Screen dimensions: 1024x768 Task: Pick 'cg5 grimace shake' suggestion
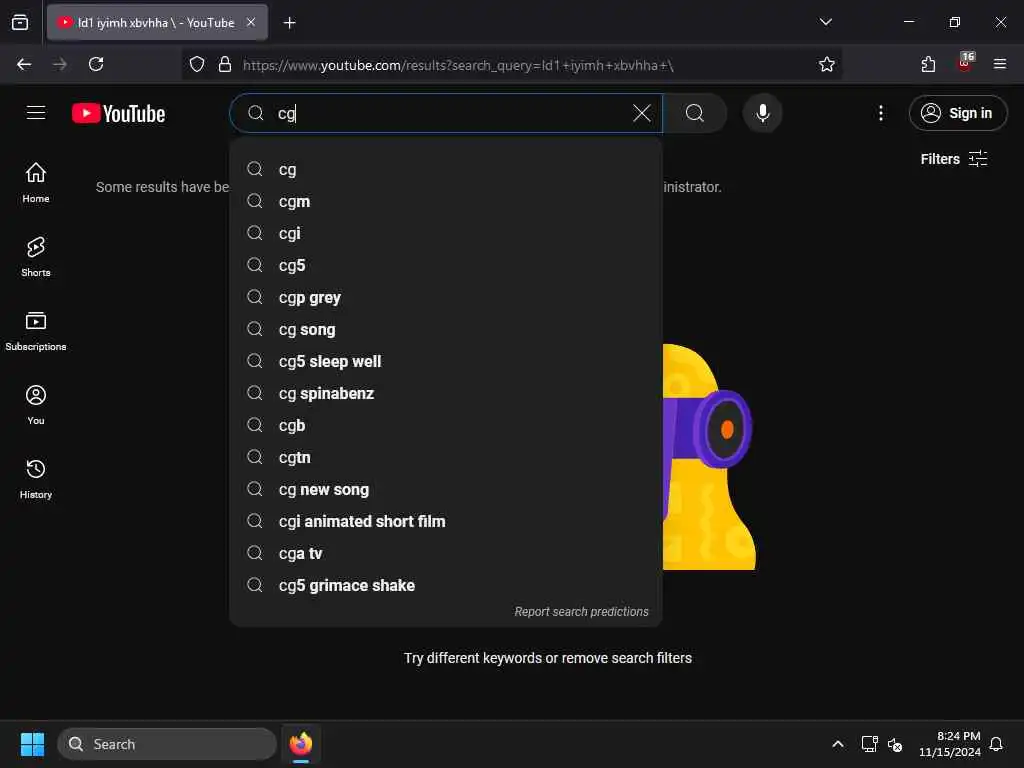(446, 585)
